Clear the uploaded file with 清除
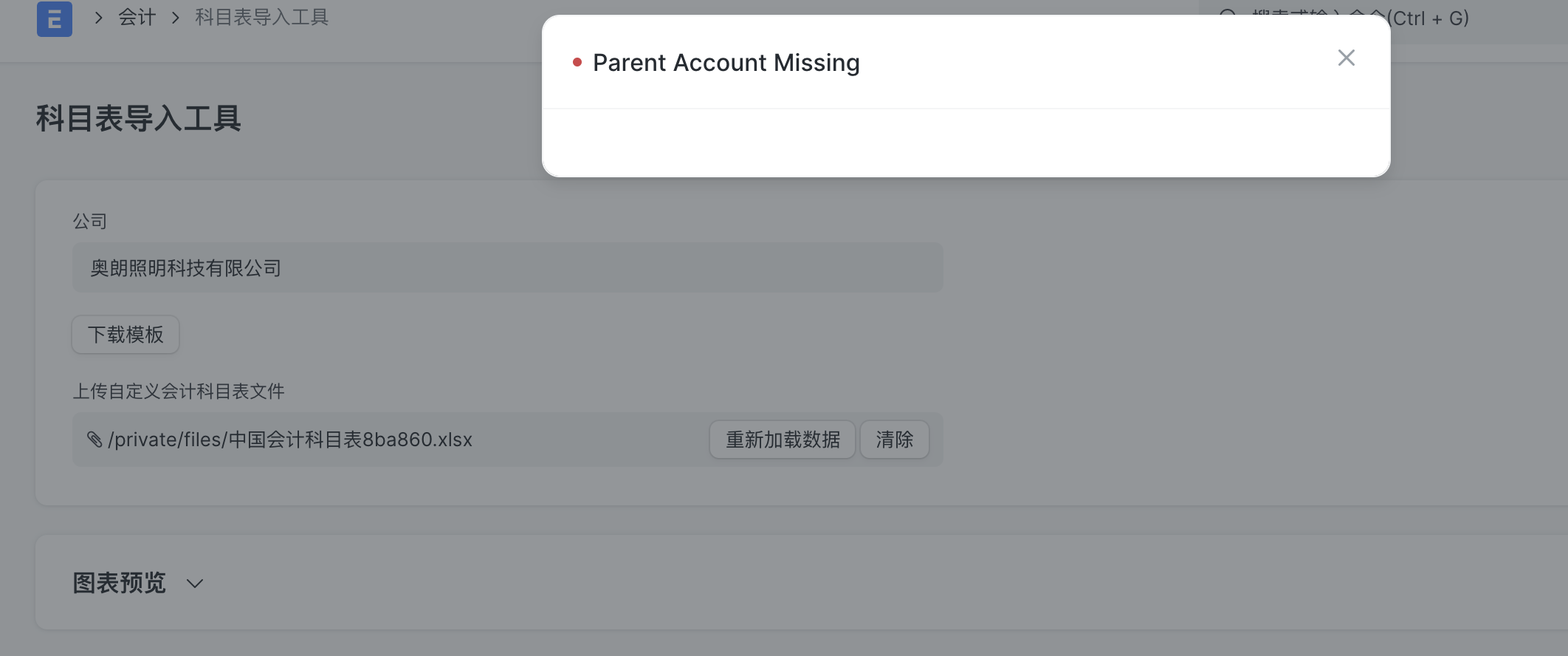 tap(894, 440)
